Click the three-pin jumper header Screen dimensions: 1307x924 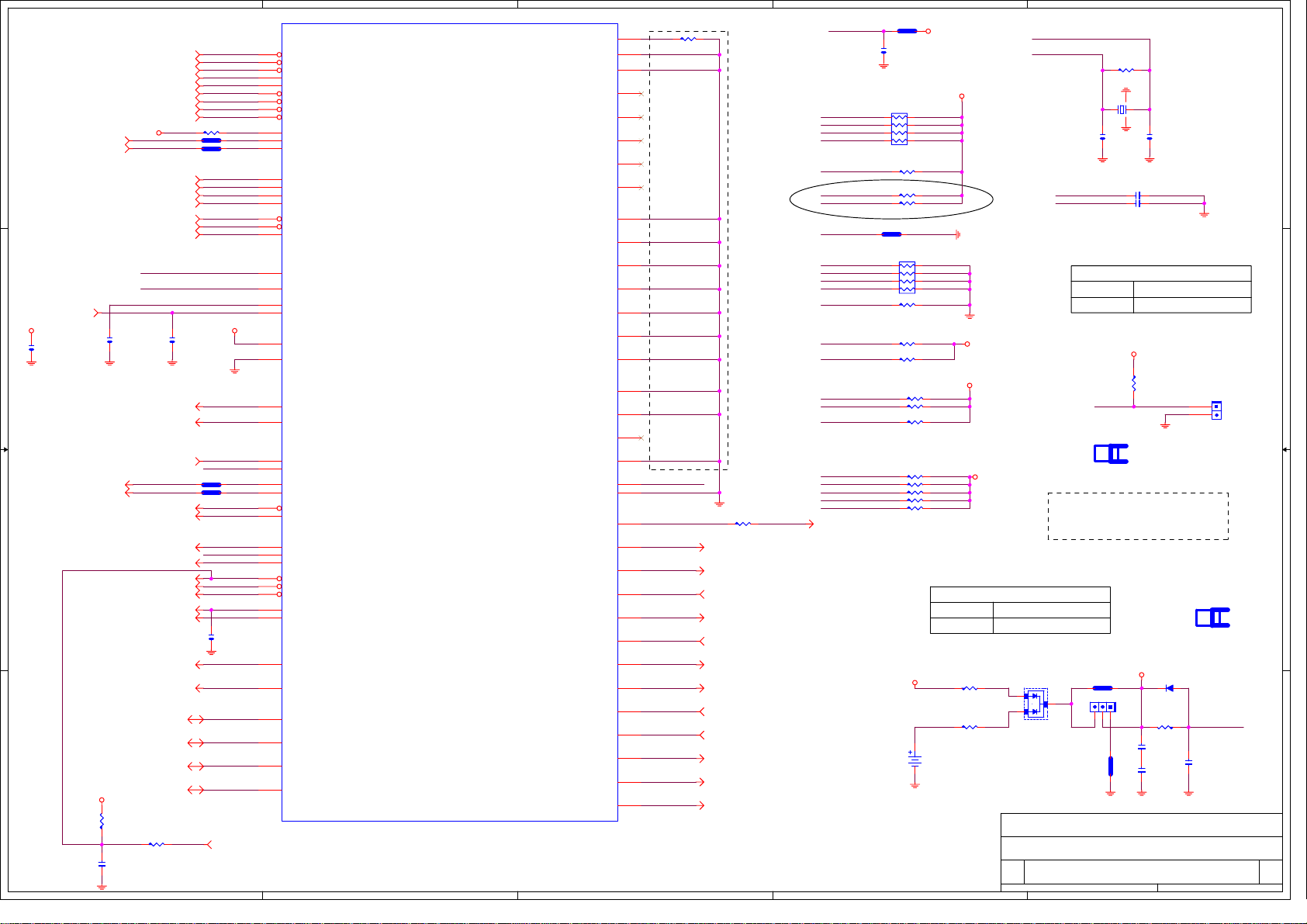click(1102, 707)
